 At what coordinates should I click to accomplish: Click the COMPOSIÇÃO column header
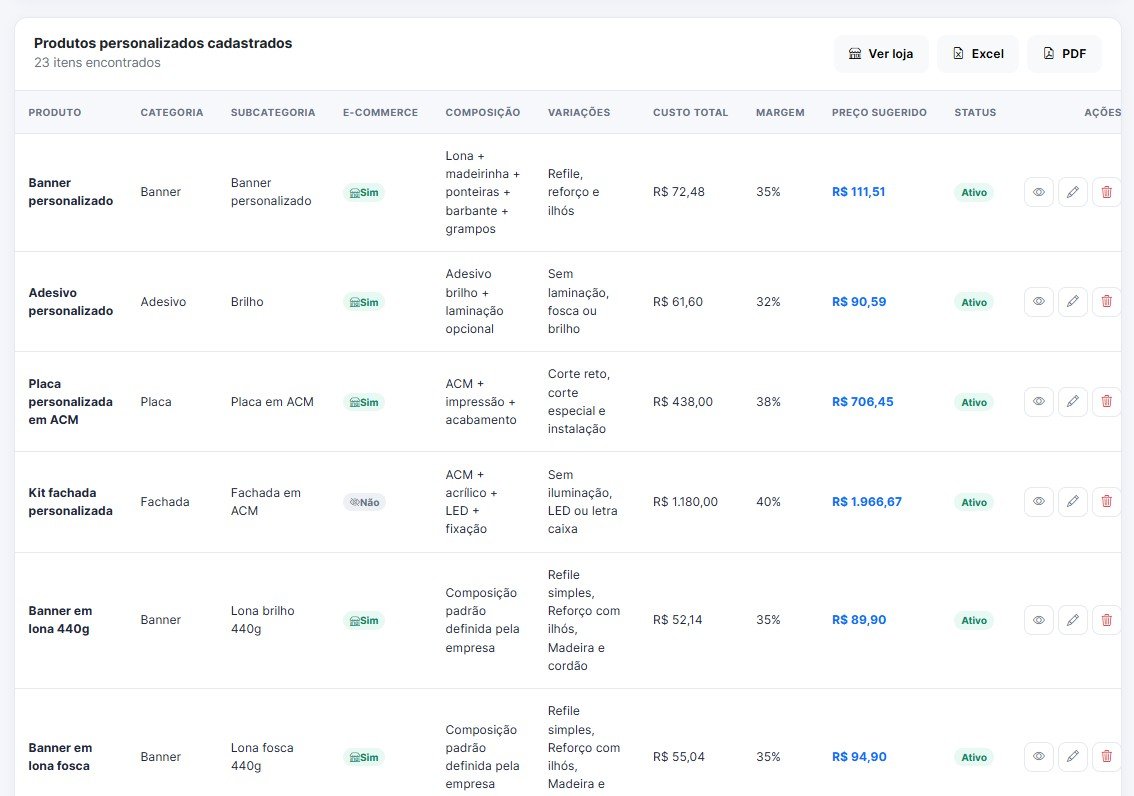pyautogui.click(x=483, y=113)
